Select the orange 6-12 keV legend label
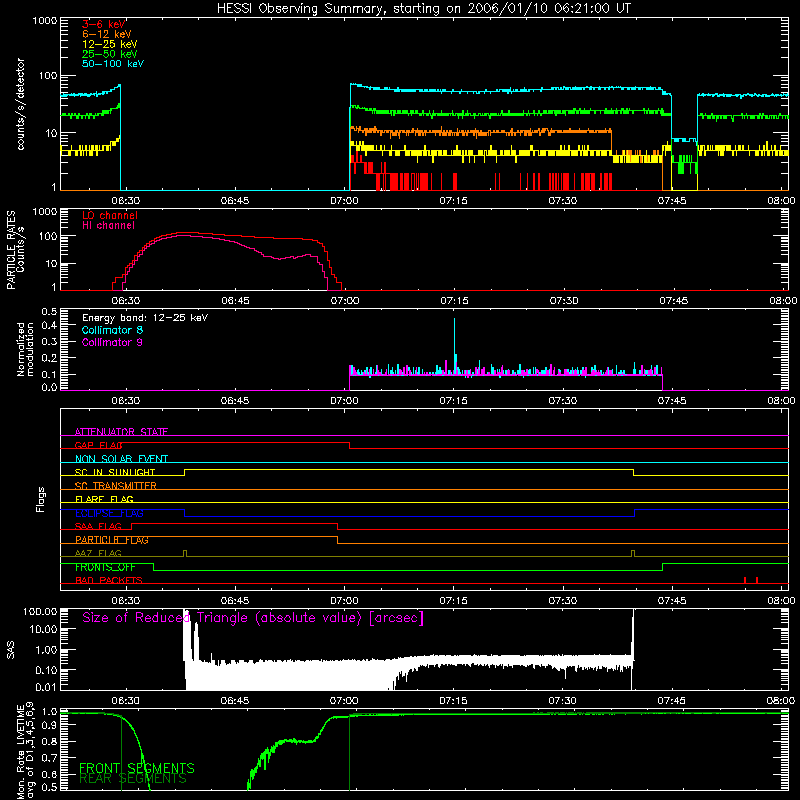This screenshot has width=800, height=800. point(107,34)
